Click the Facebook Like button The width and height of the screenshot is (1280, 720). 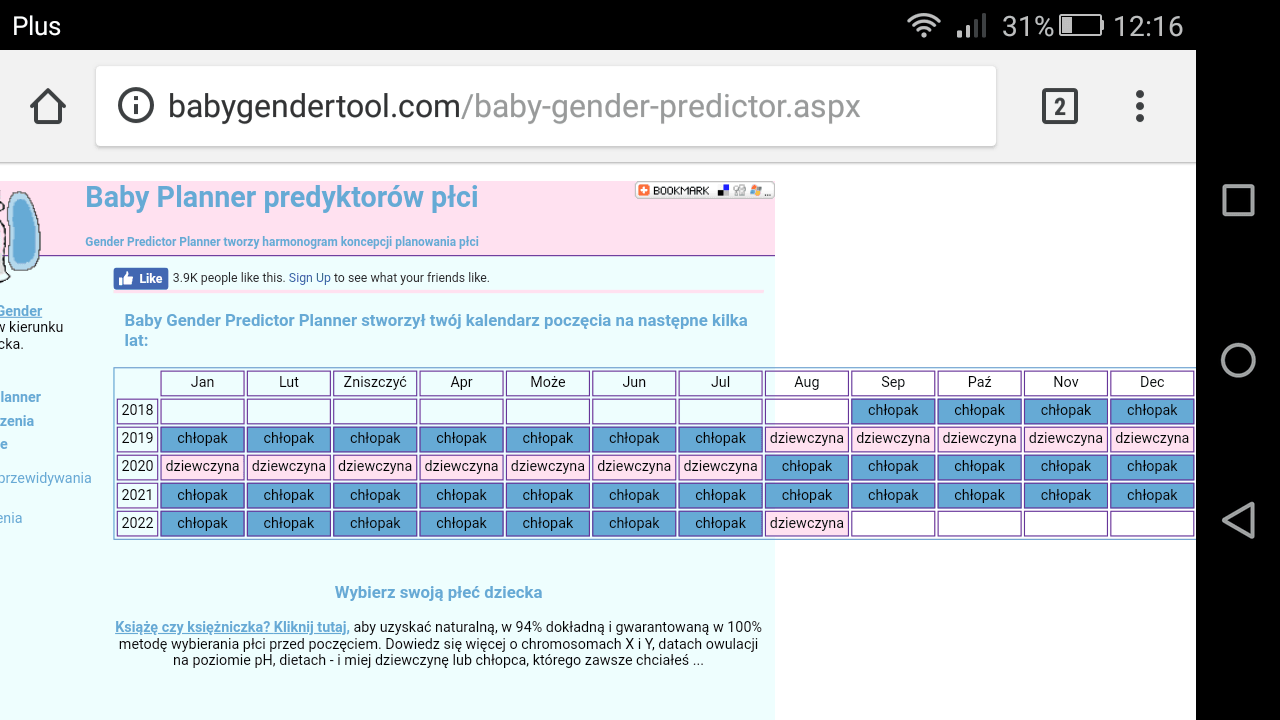click(x=141, y=278)
